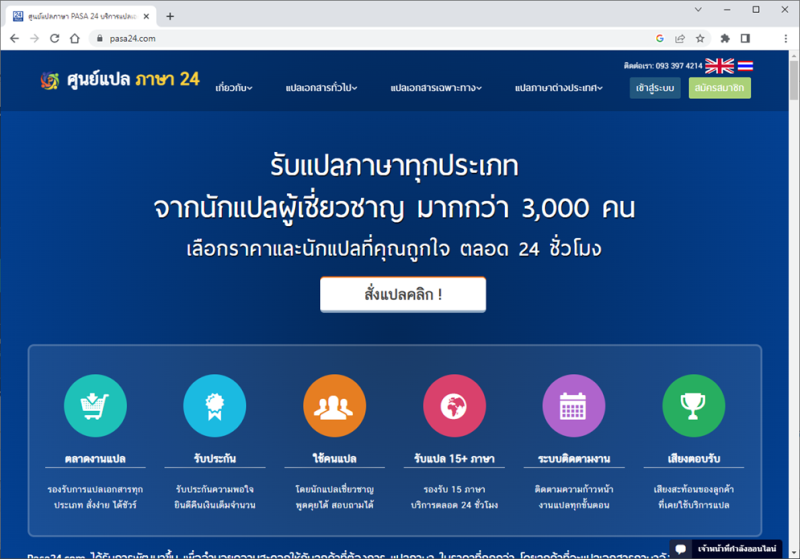The image size is (800, 559).
Task: Switch site language with UK flag
Action: (719, 66)
